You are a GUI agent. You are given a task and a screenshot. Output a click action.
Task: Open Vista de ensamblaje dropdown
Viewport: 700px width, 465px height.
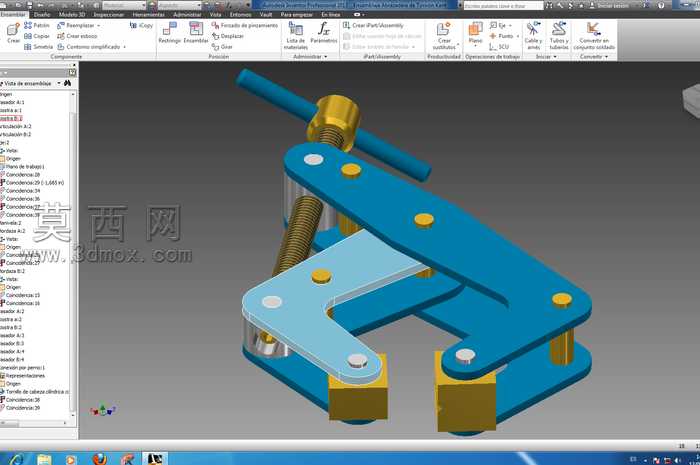[58, 83]
